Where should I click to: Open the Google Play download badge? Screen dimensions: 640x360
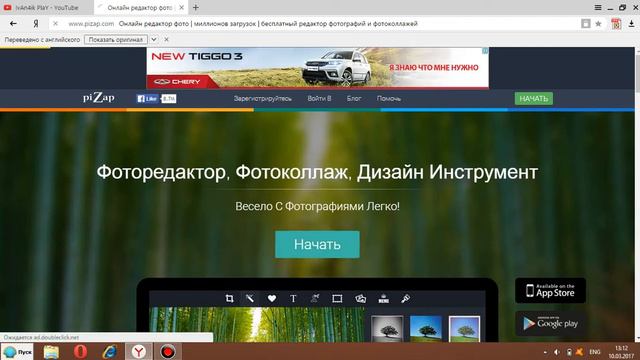[x=550, y=323]
